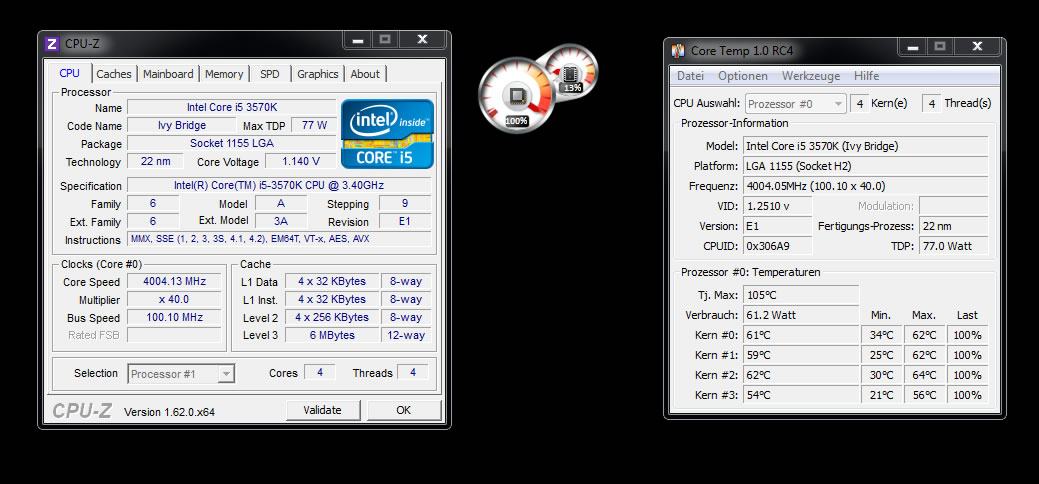
Task: Click the Kern #1 temperature 59°C
Action: (801, 355)
